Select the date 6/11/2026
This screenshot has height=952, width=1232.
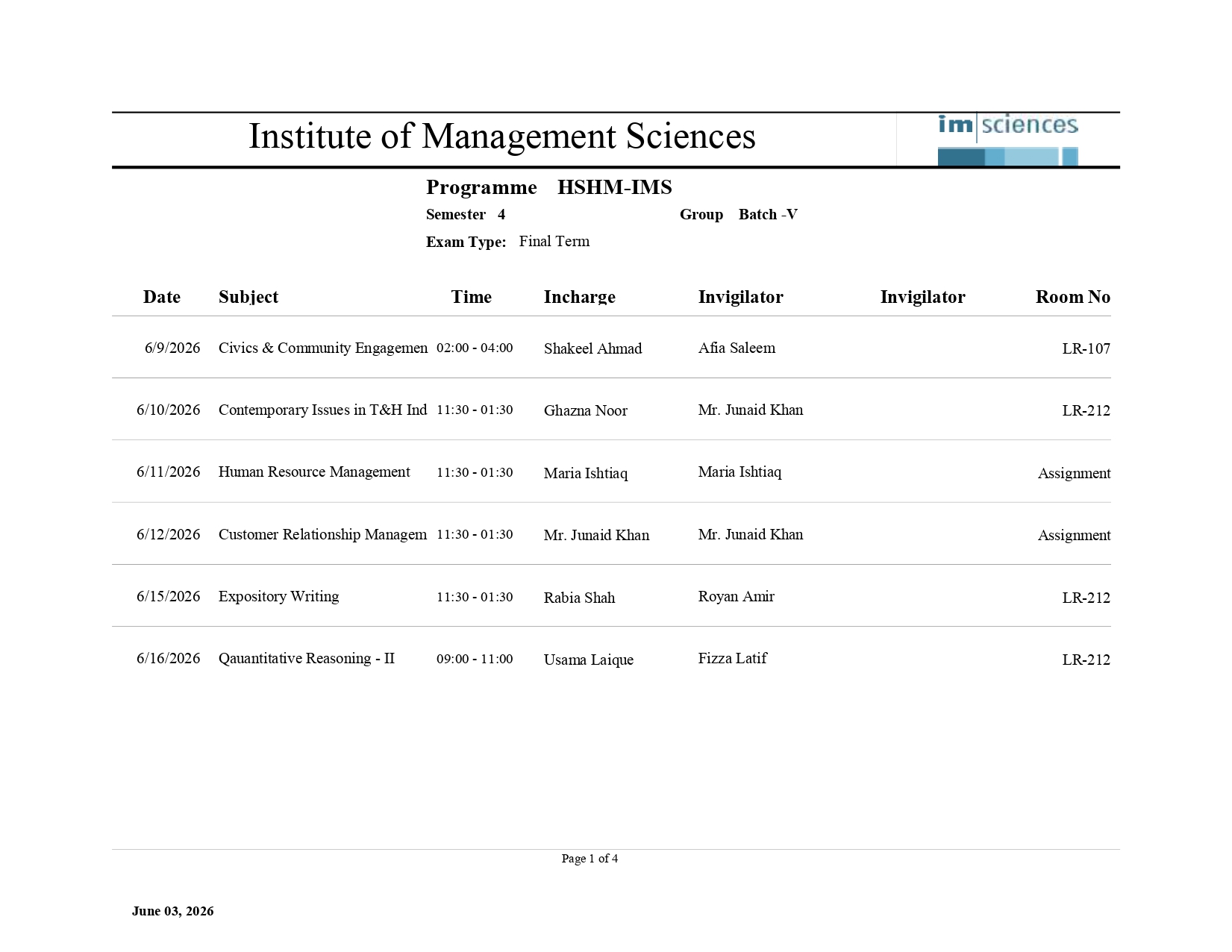tap(168, 472)
